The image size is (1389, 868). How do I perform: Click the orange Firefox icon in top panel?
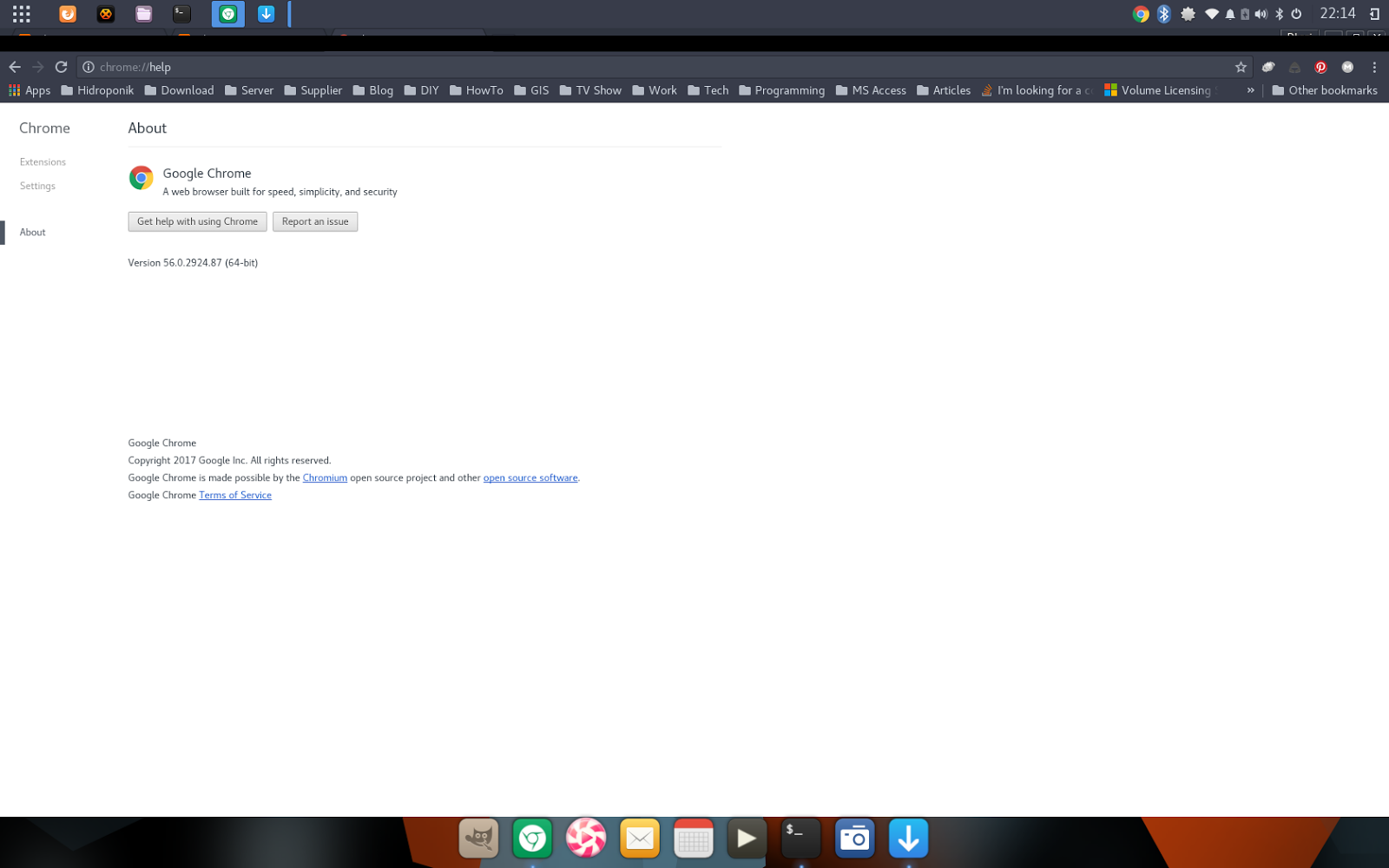point(68,14)
